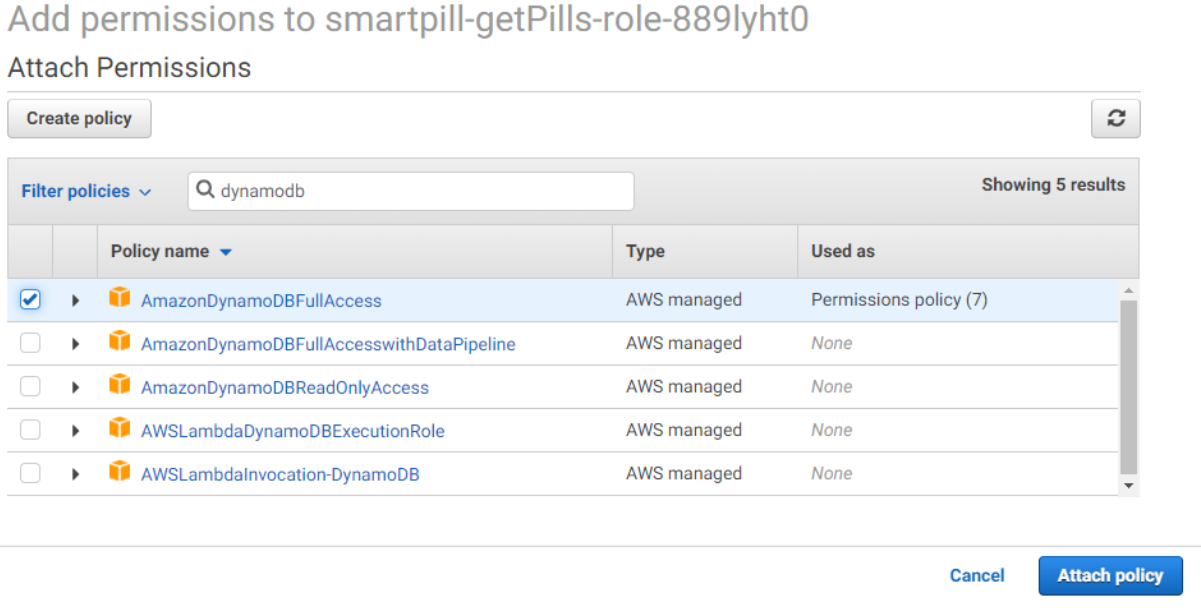The height and width of the screenshot is (612, 1201).
Task: Click the Create policy button
Action: [79, 118]
